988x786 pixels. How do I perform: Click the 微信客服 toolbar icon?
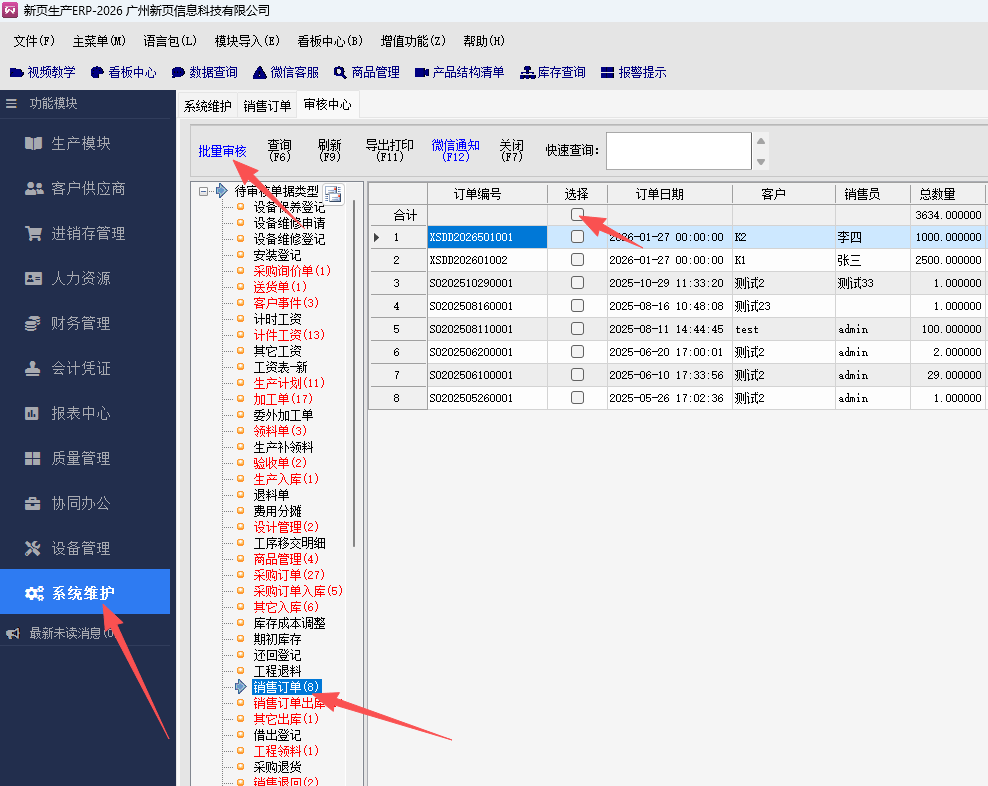point(260,73)
